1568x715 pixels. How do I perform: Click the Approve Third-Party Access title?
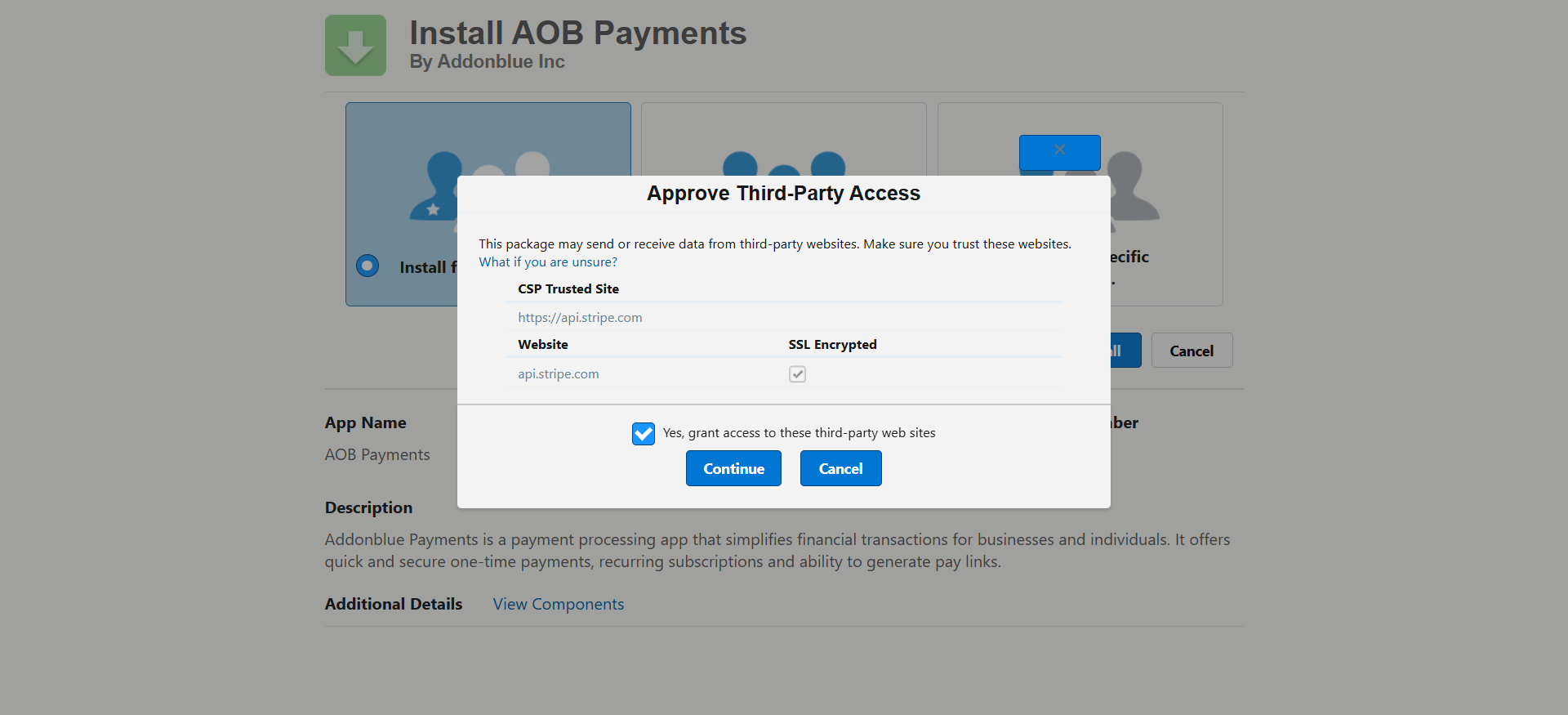tap(784, 193)
